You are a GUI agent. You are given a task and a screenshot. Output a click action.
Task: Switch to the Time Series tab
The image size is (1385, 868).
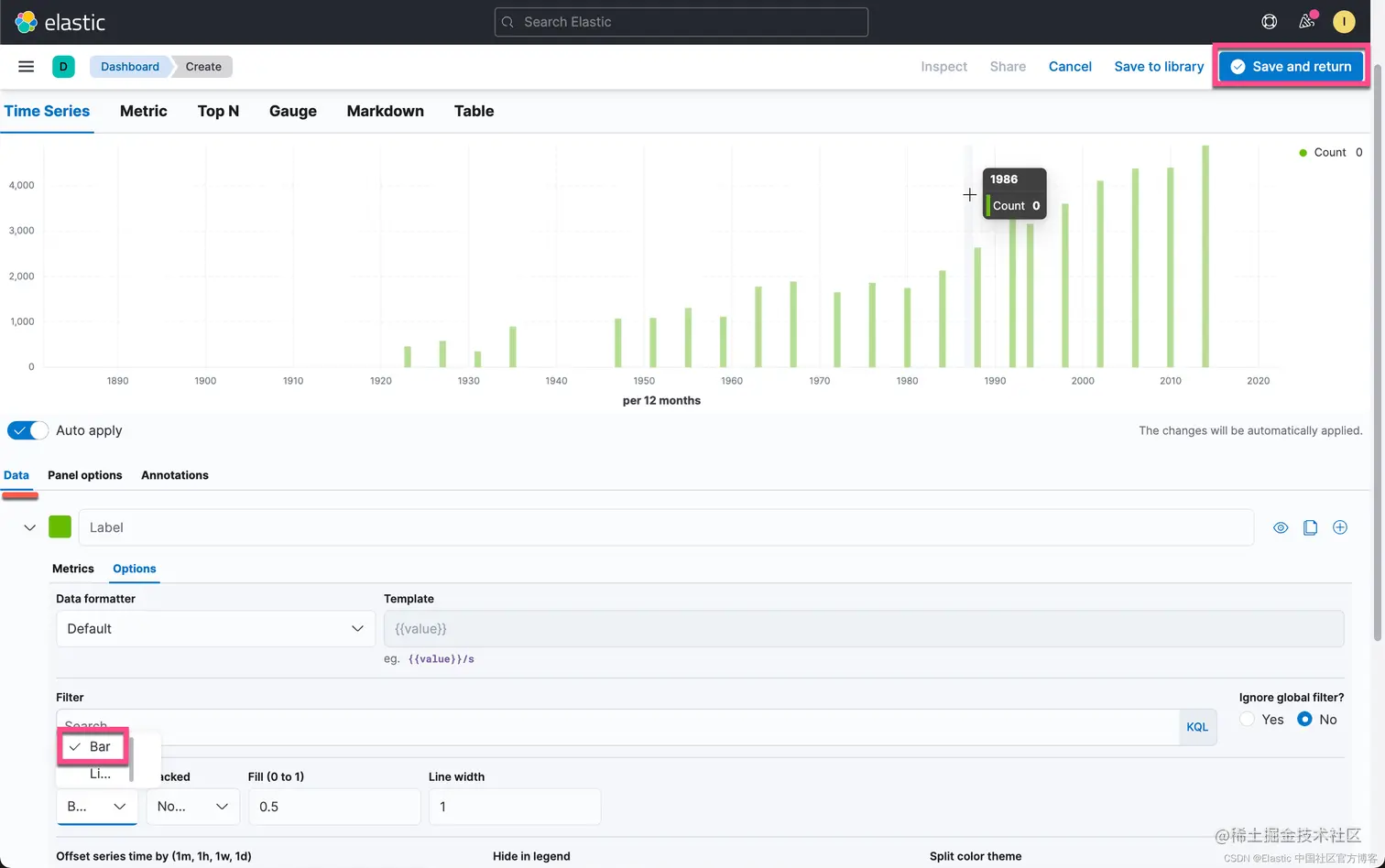click(47, 111)
